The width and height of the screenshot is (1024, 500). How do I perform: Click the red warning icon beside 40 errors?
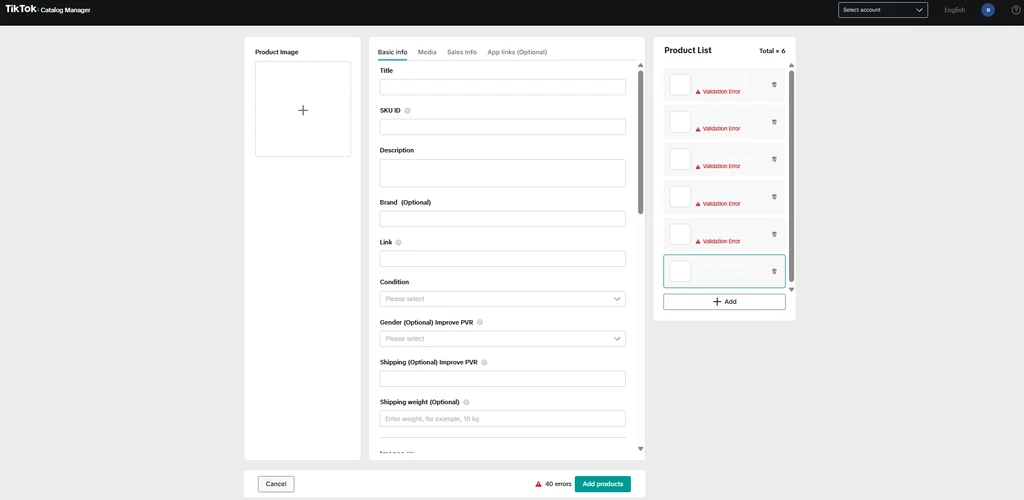[538, 484]
